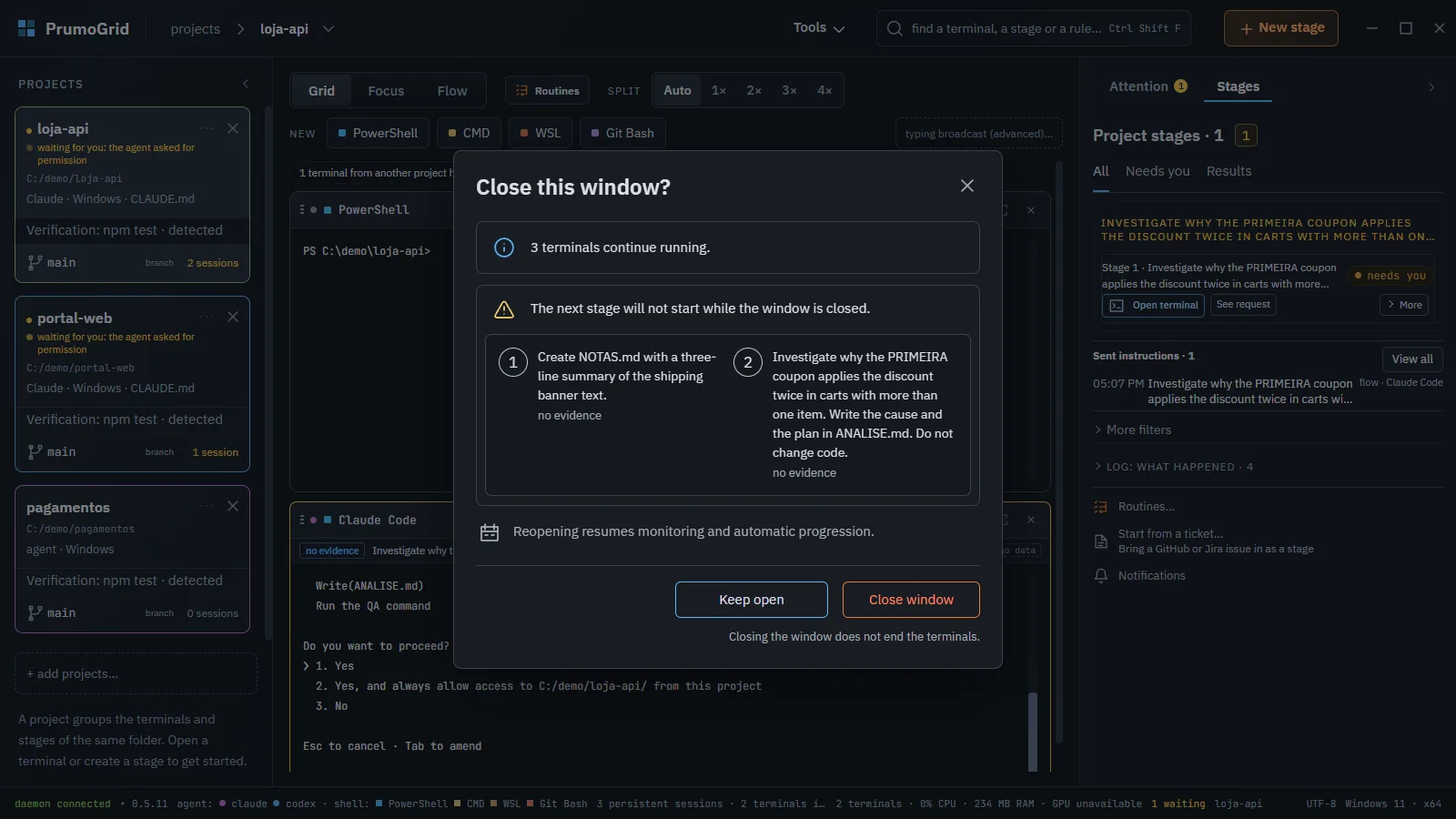Screen dimensions: 1456x819
Task: Open the Notifications bell in Stages panel
Action: point(1101,576)
